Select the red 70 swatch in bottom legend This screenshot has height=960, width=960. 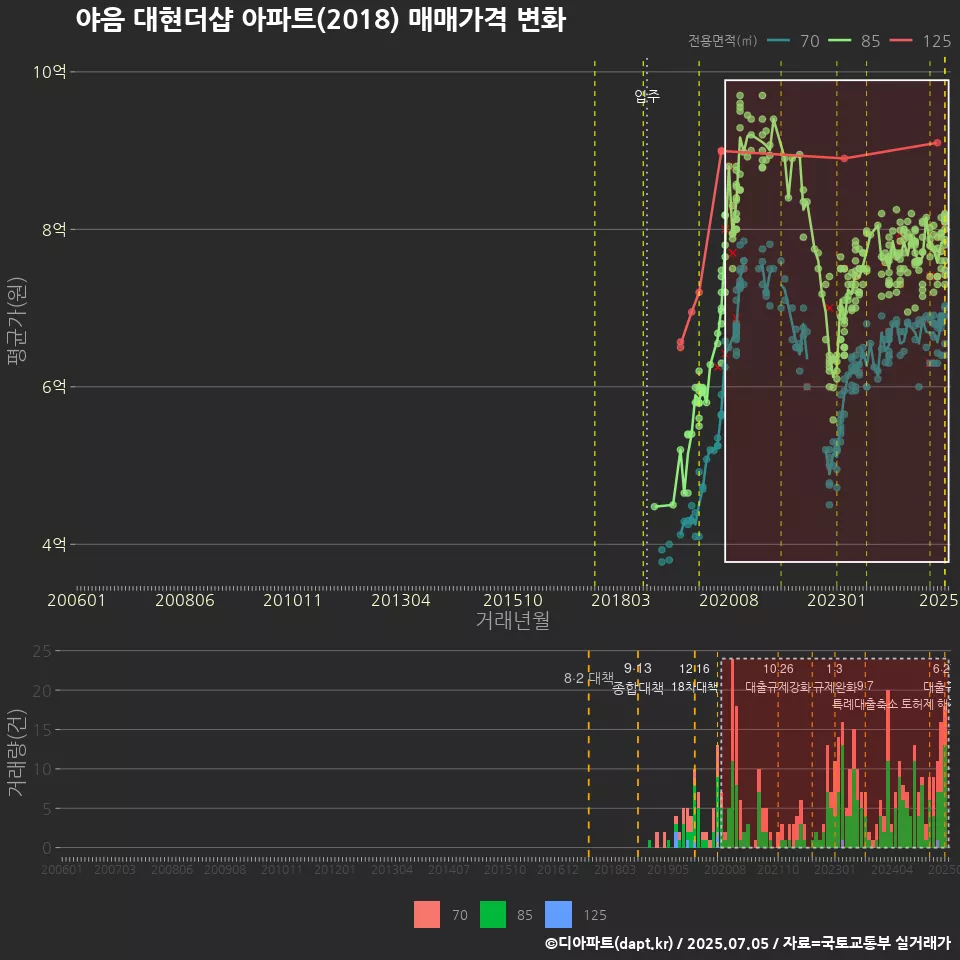click(x=427, y=915)
